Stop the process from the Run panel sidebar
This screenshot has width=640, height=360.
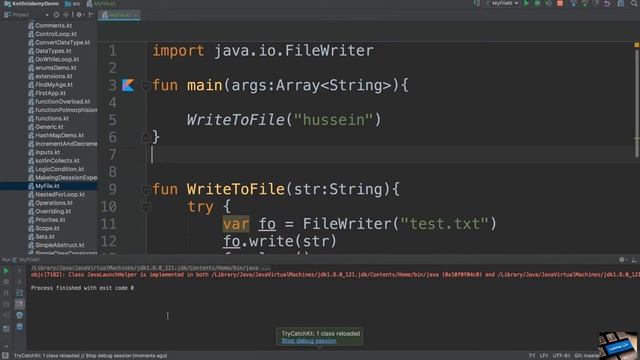(x=6, y=282)
